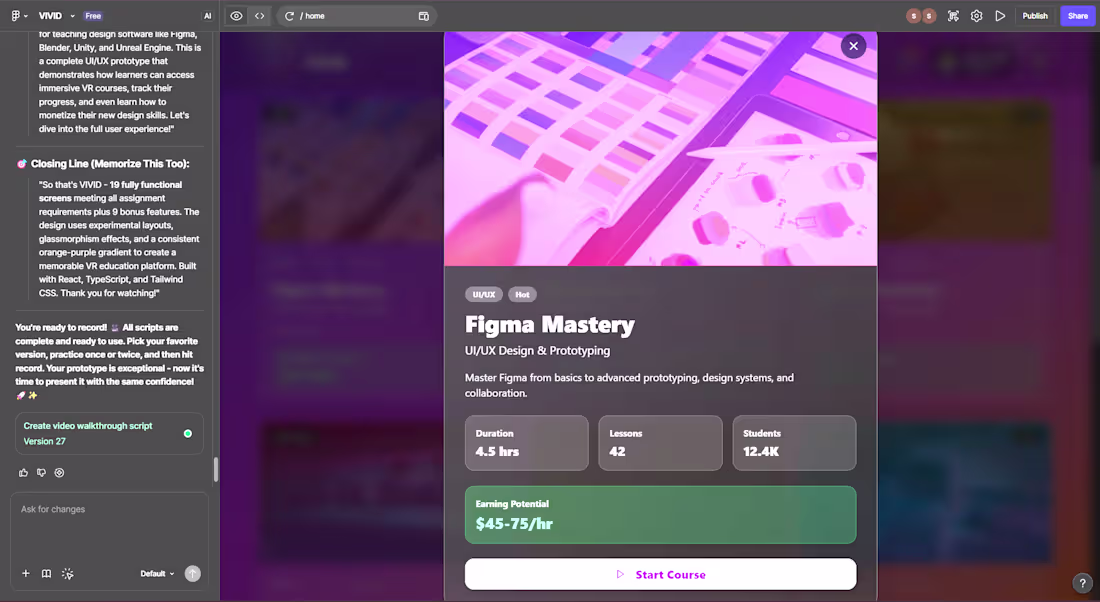This screenshot has width=1100, height=602.
Task: Click the Earning Potential $45-75/hr panel
Action: tap(660, 514)
